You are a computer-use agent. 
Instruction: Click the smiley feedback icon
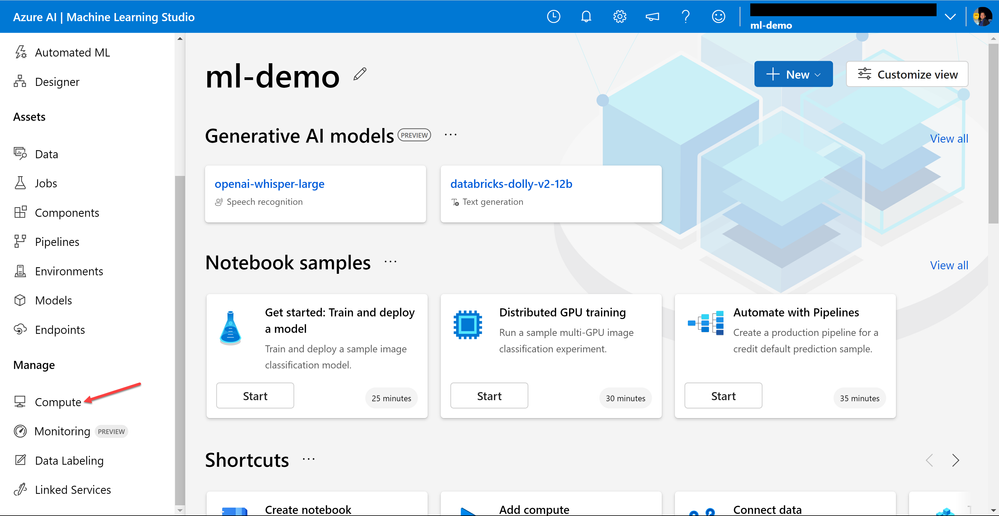tap(719, 17)
